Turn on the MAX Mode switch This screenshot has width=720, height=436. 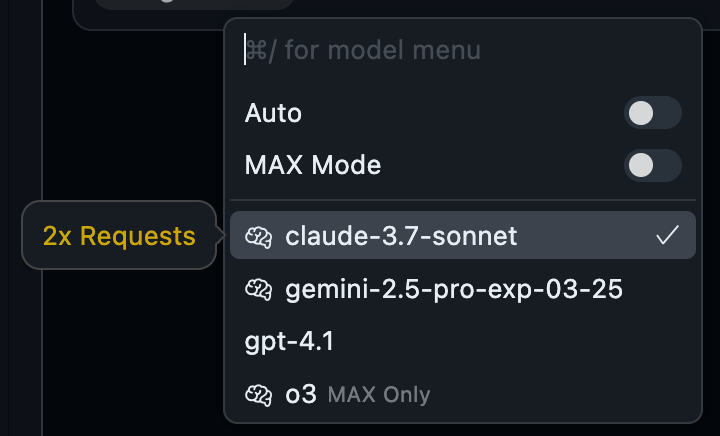[x=652, y=165]
